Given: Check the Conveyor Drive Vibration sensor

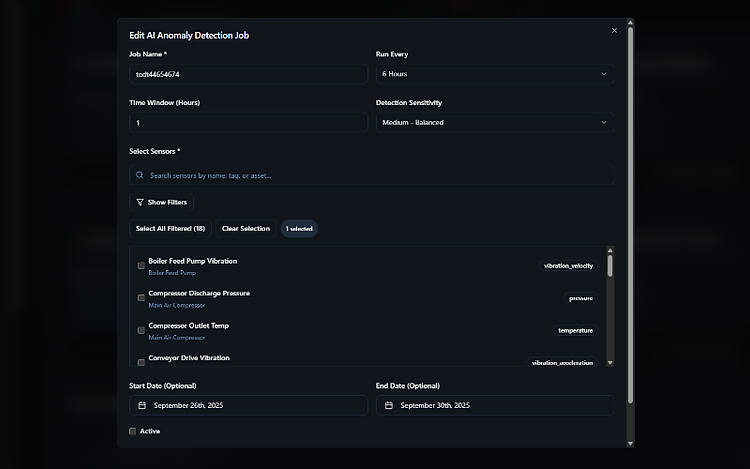Looking at the screenshot, I should click(141, 362).
